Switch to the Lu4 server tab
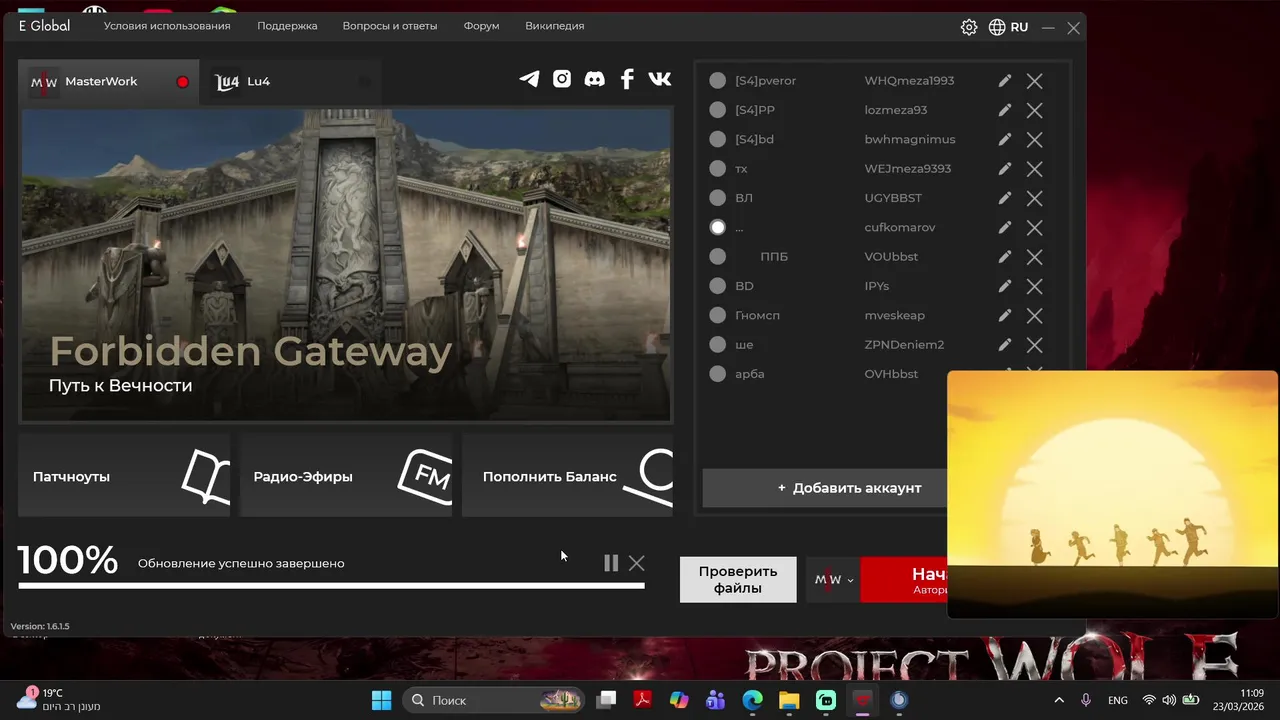Screen dimensions: 1280x720 pyautogui.click(x=290, y=82)
